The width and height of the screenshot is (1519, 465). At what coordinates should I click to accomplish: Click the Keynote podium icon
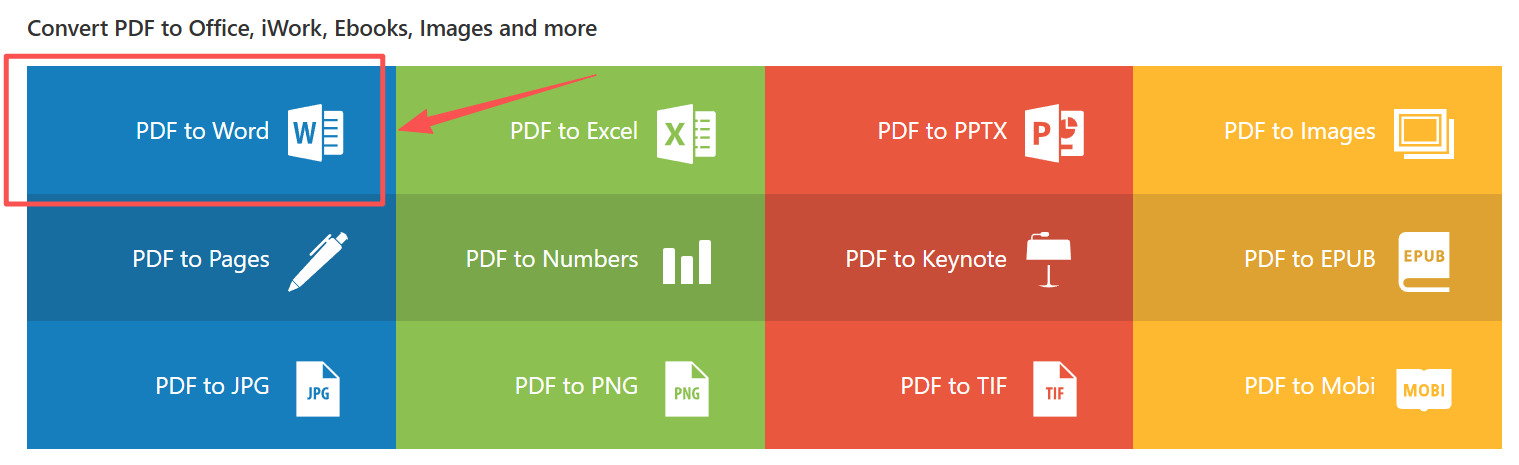coord(1049,260)
